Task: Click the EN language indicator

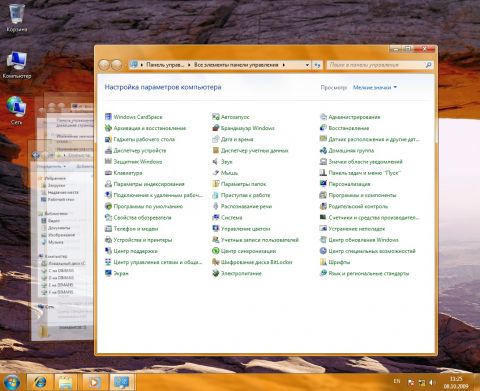Action: pyautogui.click(x=397, y=381)
